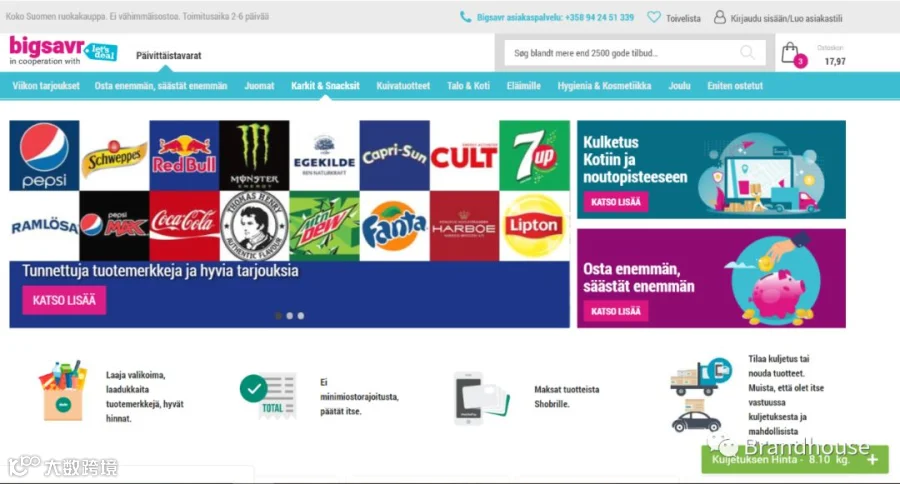Open Joulu category

click(x=679, y=86)
